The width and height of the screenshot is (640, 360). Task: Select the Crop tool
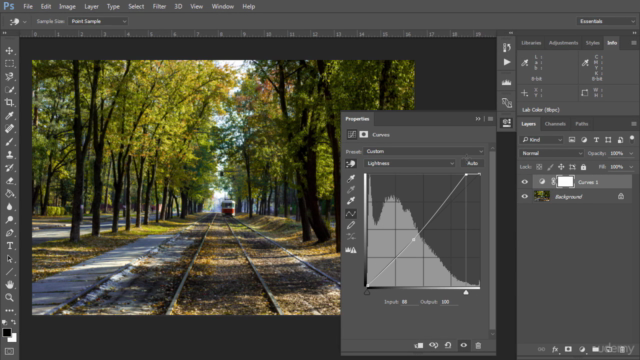coord(9,102)
